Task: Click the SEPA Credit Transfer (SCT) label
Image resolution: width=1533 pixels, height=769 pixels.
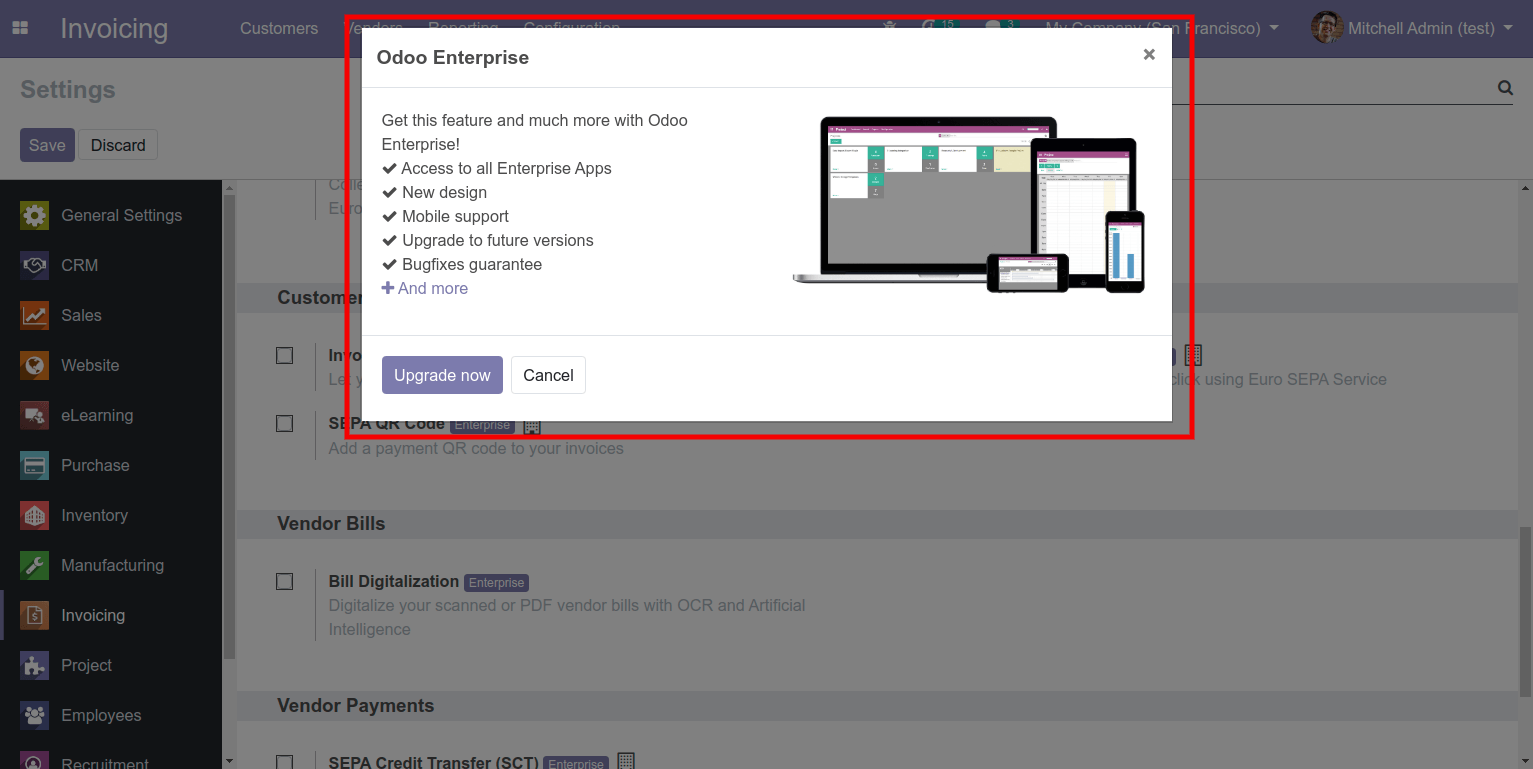Action: pyautogui.click(x=434, y=762)
